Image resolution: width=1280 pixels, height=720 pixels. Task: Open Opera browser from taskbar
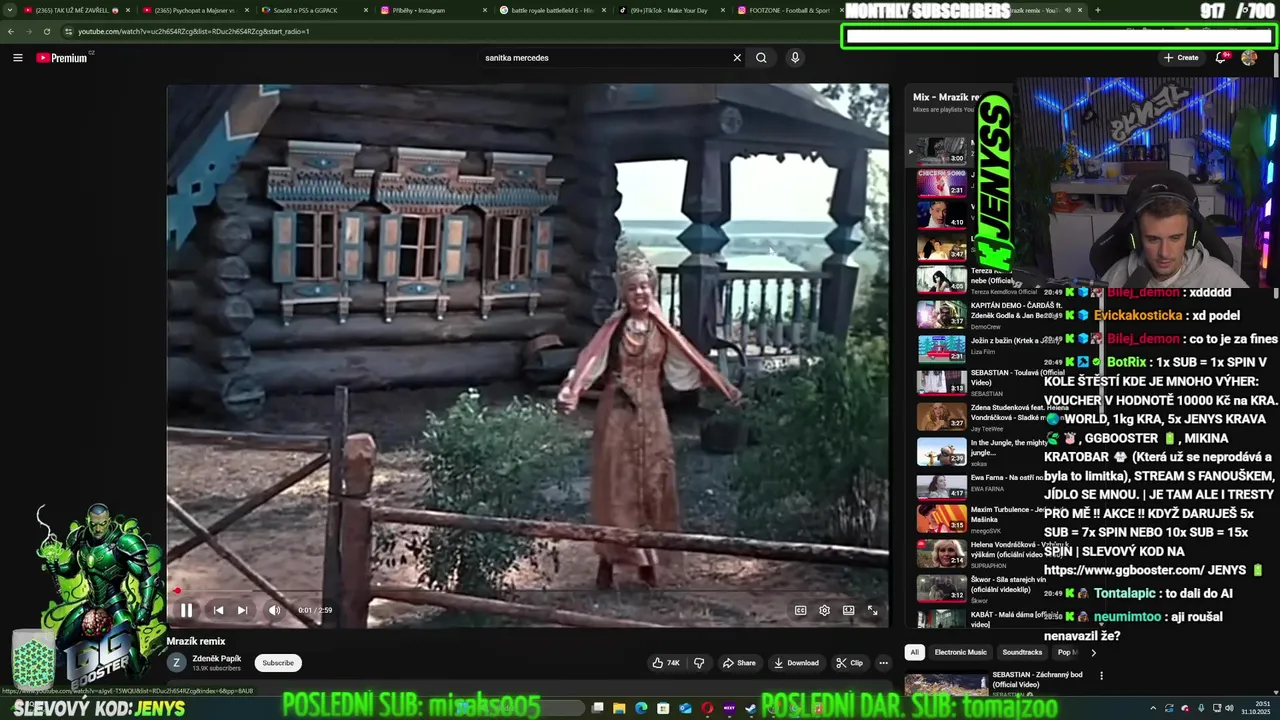pos(707,709)
